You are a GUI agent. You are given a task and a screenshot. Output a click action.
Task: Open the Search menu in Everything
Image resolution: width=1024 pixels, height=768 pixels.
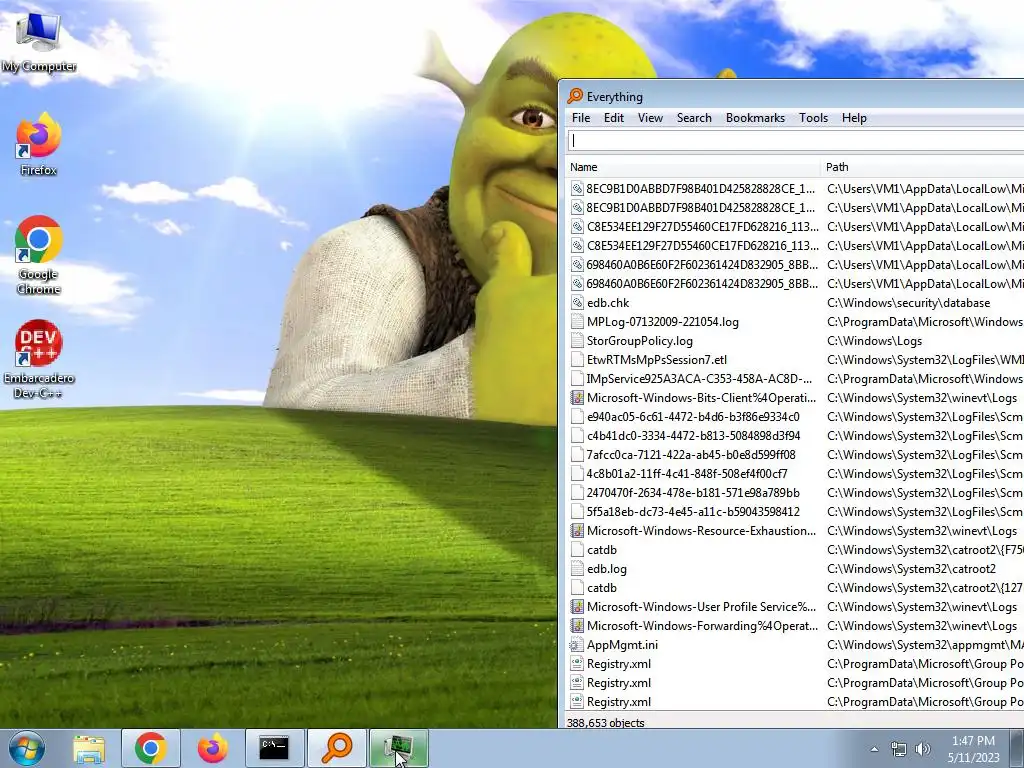tap(694, 118)
